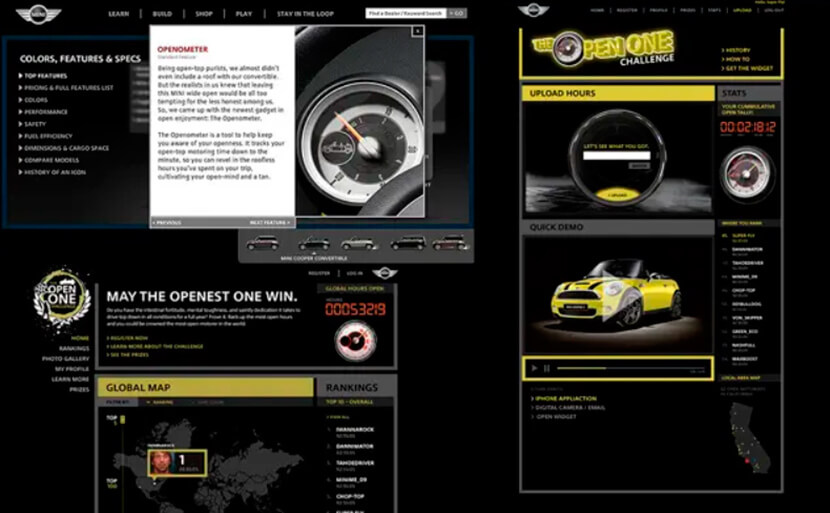Select the first car thumbnail in model strip
The width and height of the screenshot is (830, 513).
pos(262,242)
